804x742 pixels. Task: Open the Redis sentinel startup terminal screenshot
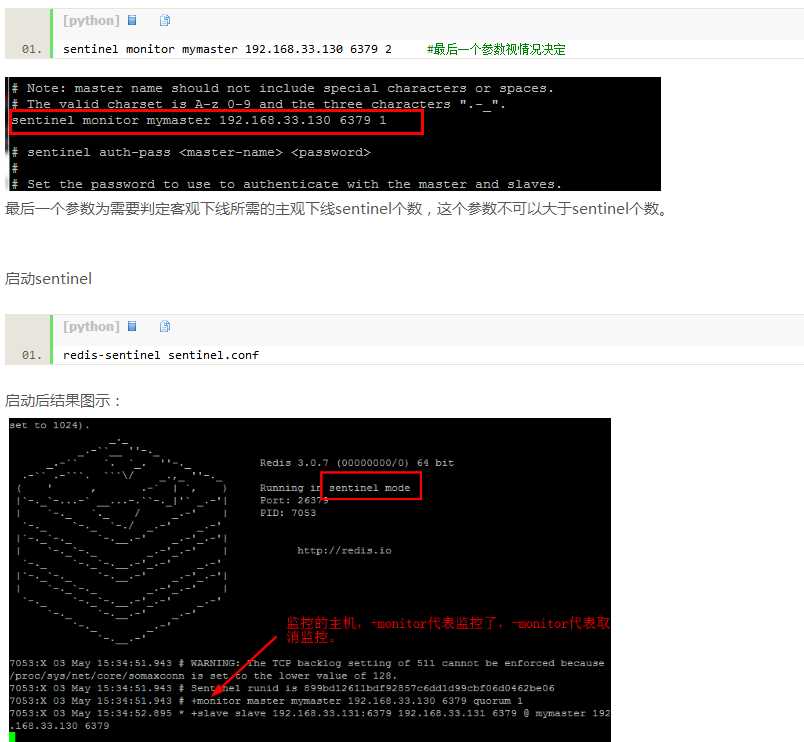pos(310,579)
